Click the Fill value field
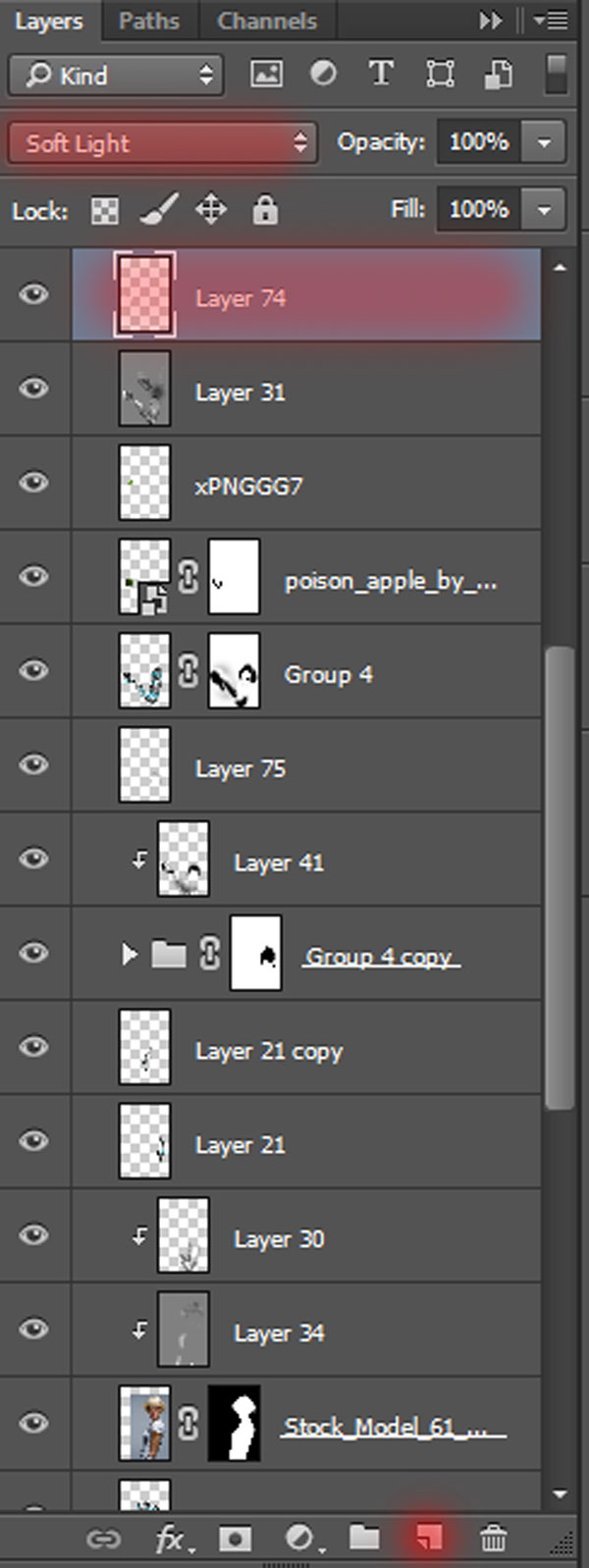This screenshot has height=1568, width=589. (x=479, y=209)
